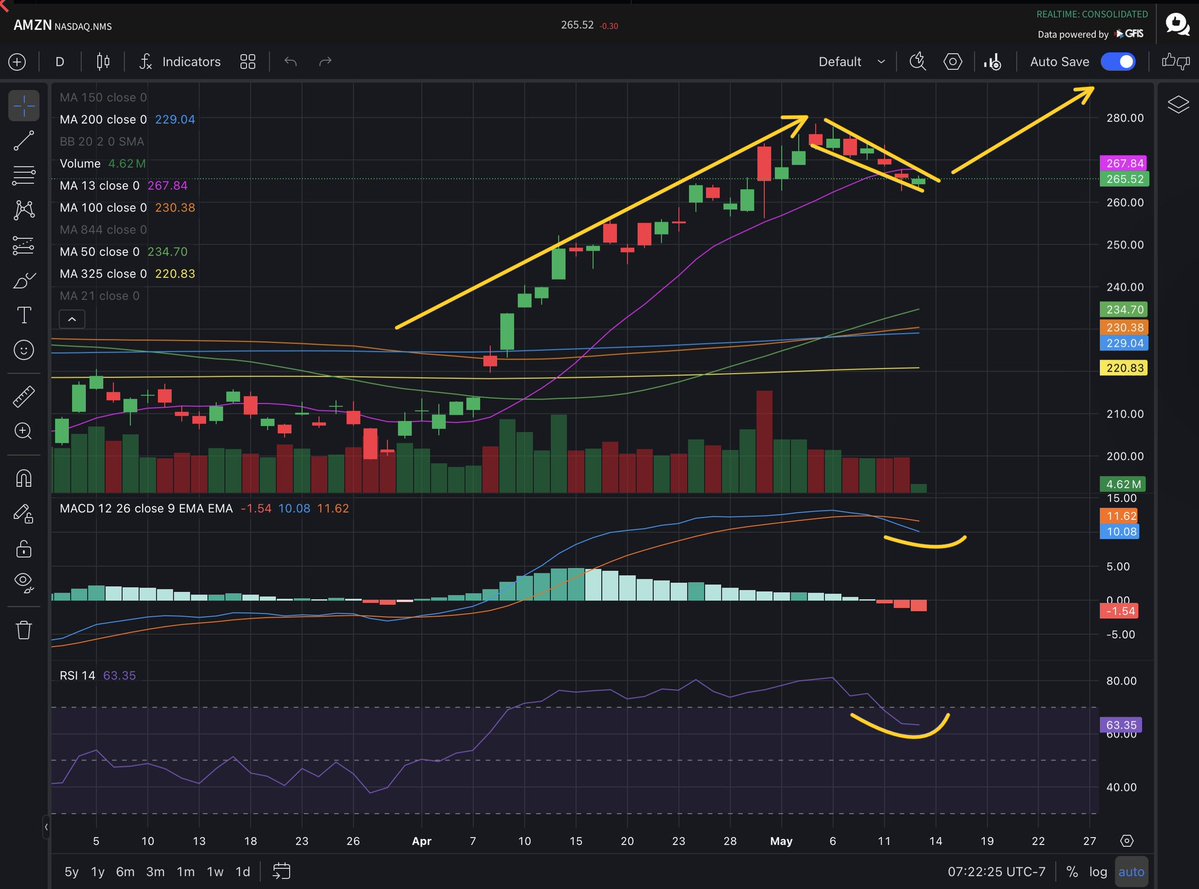
Task: Select the MA 150 close legend
Action: point(103,97)
